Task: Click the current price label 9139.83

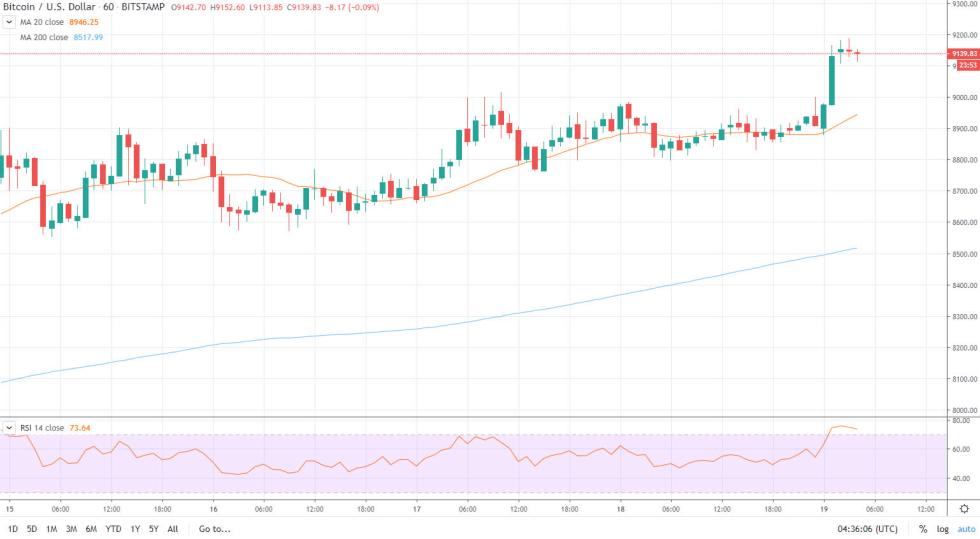Action: 963,53
